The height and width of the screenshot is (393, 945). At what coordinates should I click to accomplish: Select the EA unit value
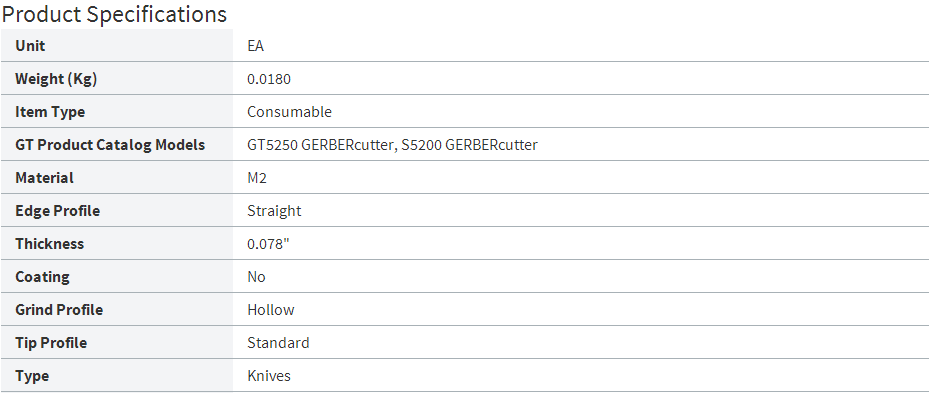tap(256, 46)
